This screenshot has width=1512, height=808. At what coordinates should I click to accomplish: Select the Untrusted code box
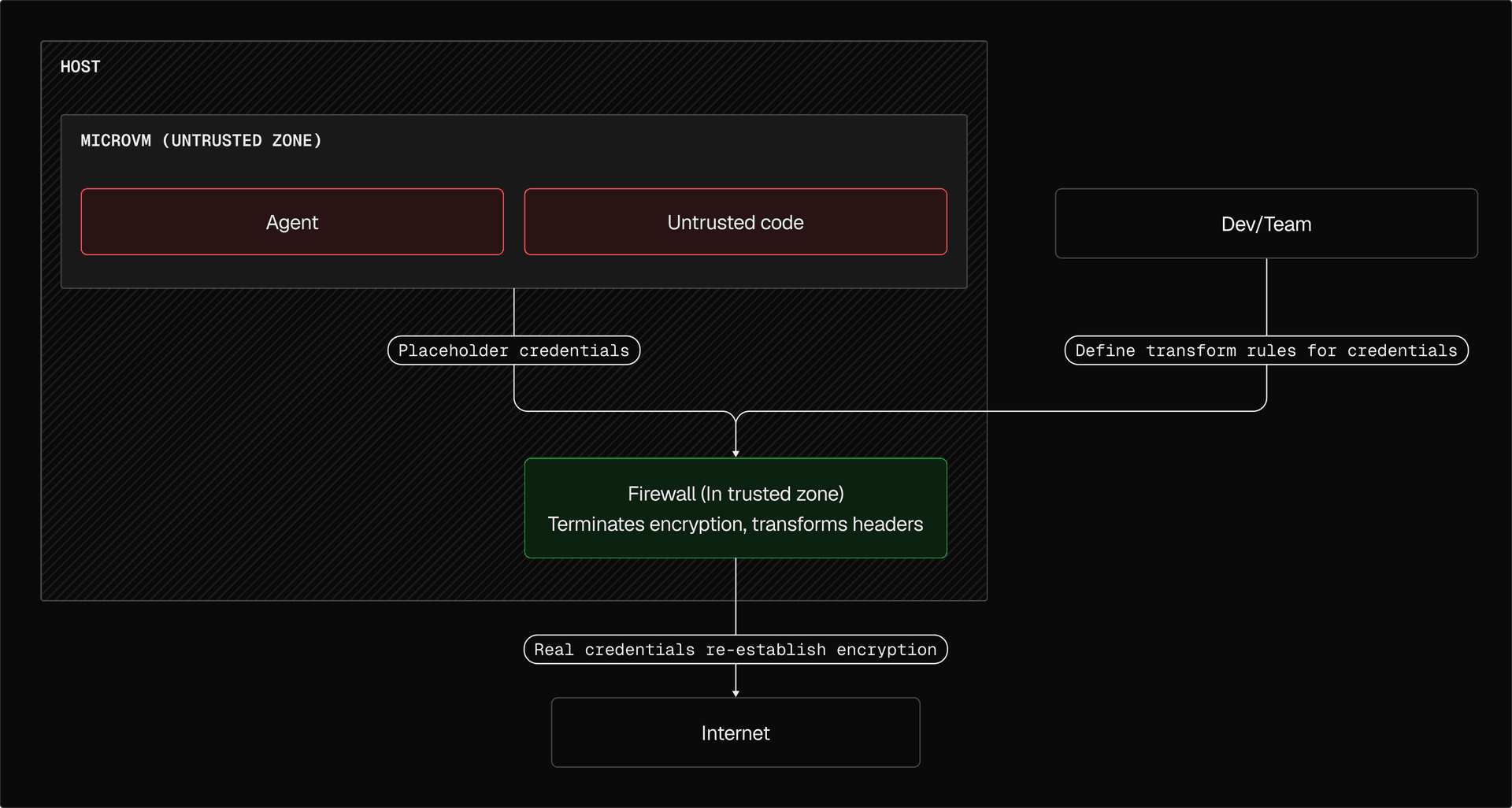735,222
